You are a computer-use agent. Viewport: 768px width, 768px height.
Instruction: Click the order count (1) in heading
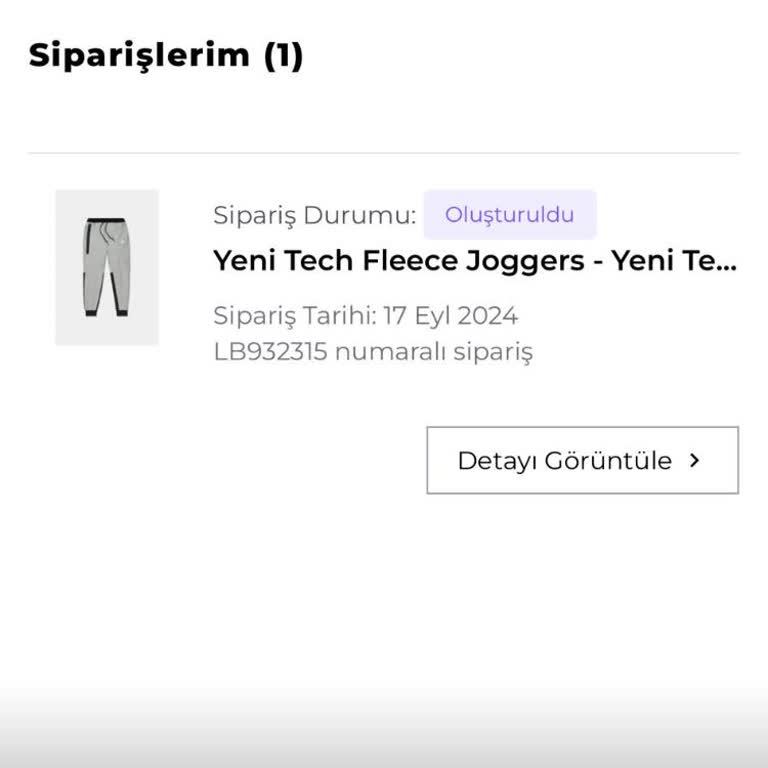click(x=283, y=55)
